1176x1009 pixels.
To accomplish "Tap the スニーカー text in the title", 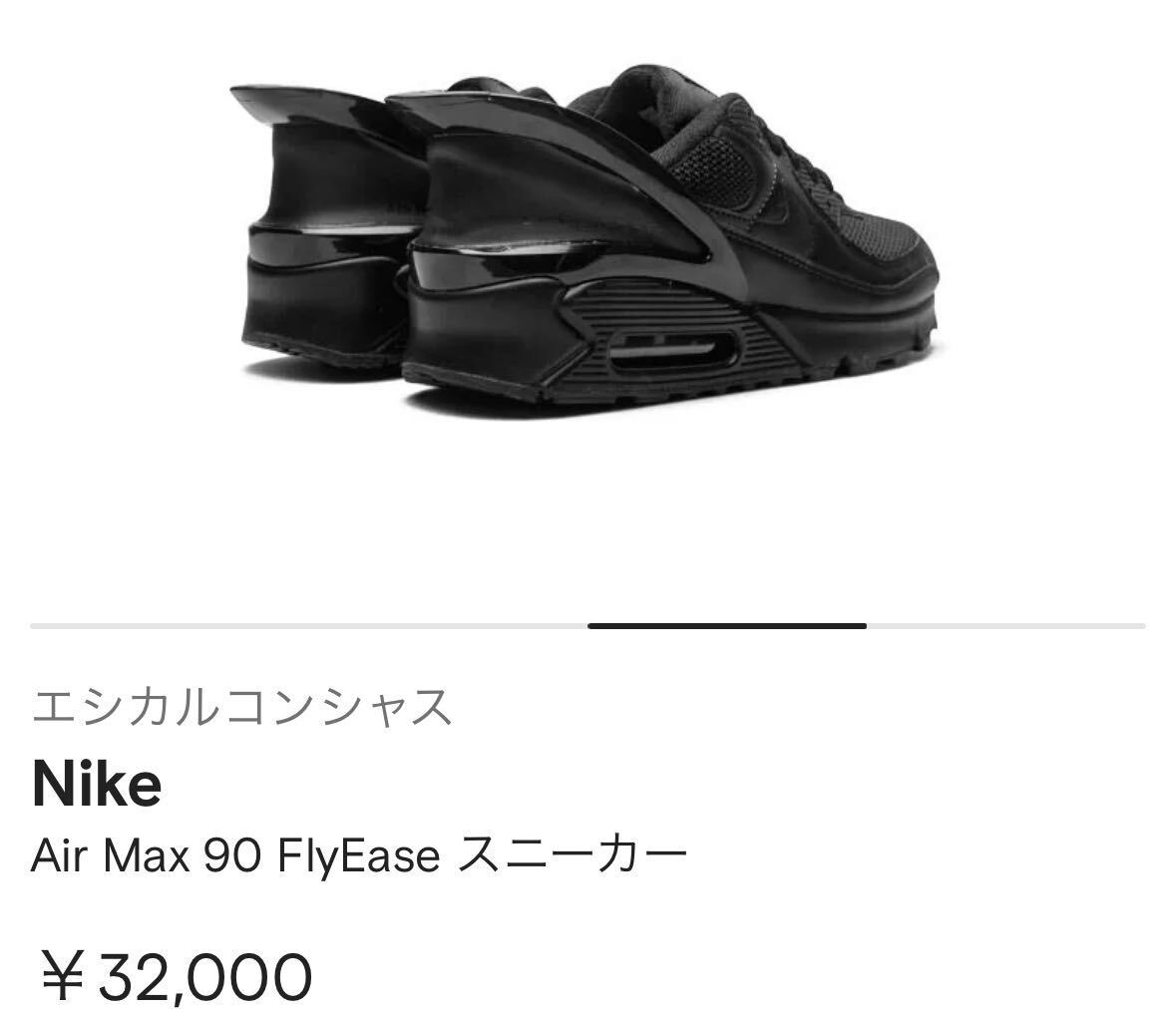I will (573, 855).
